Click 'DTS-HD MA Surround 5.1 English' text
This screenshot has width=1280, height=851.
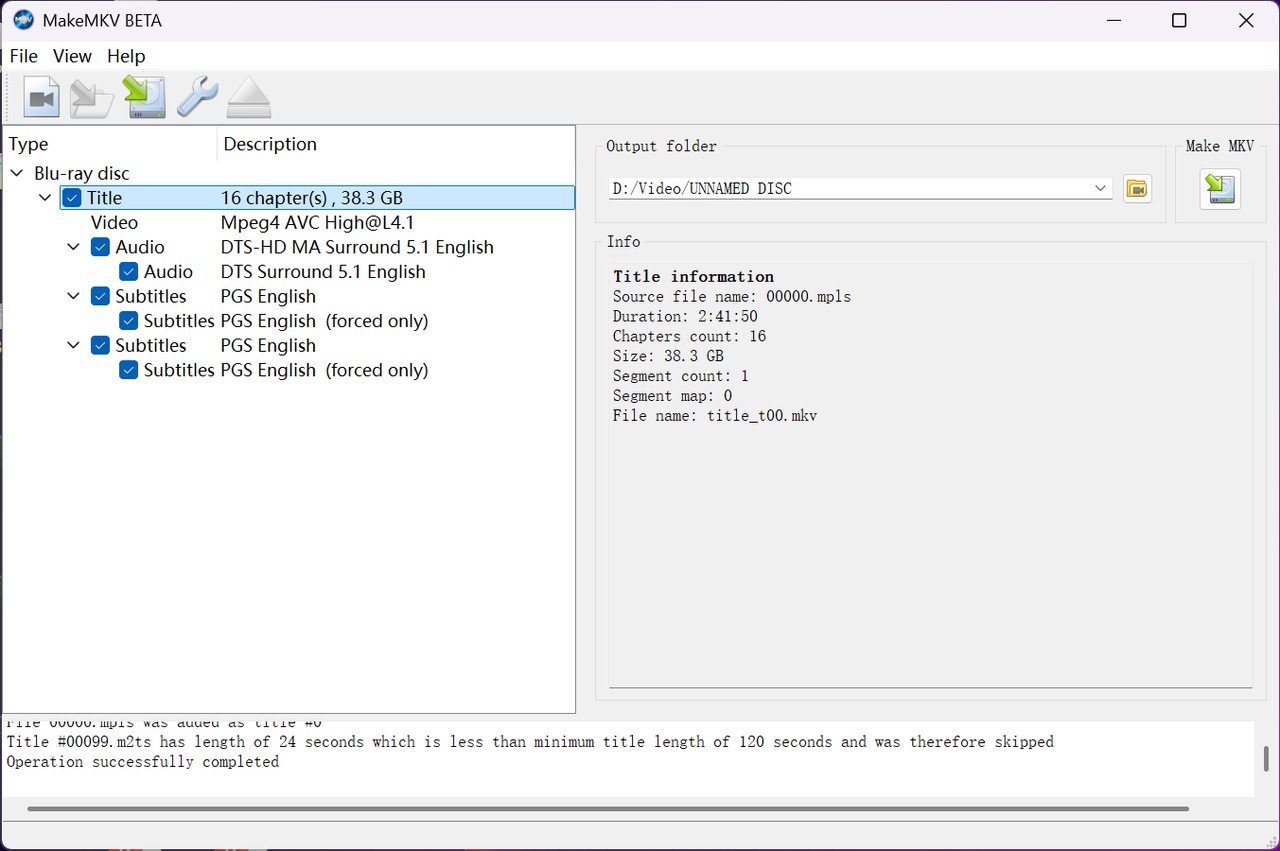[357, 247]
